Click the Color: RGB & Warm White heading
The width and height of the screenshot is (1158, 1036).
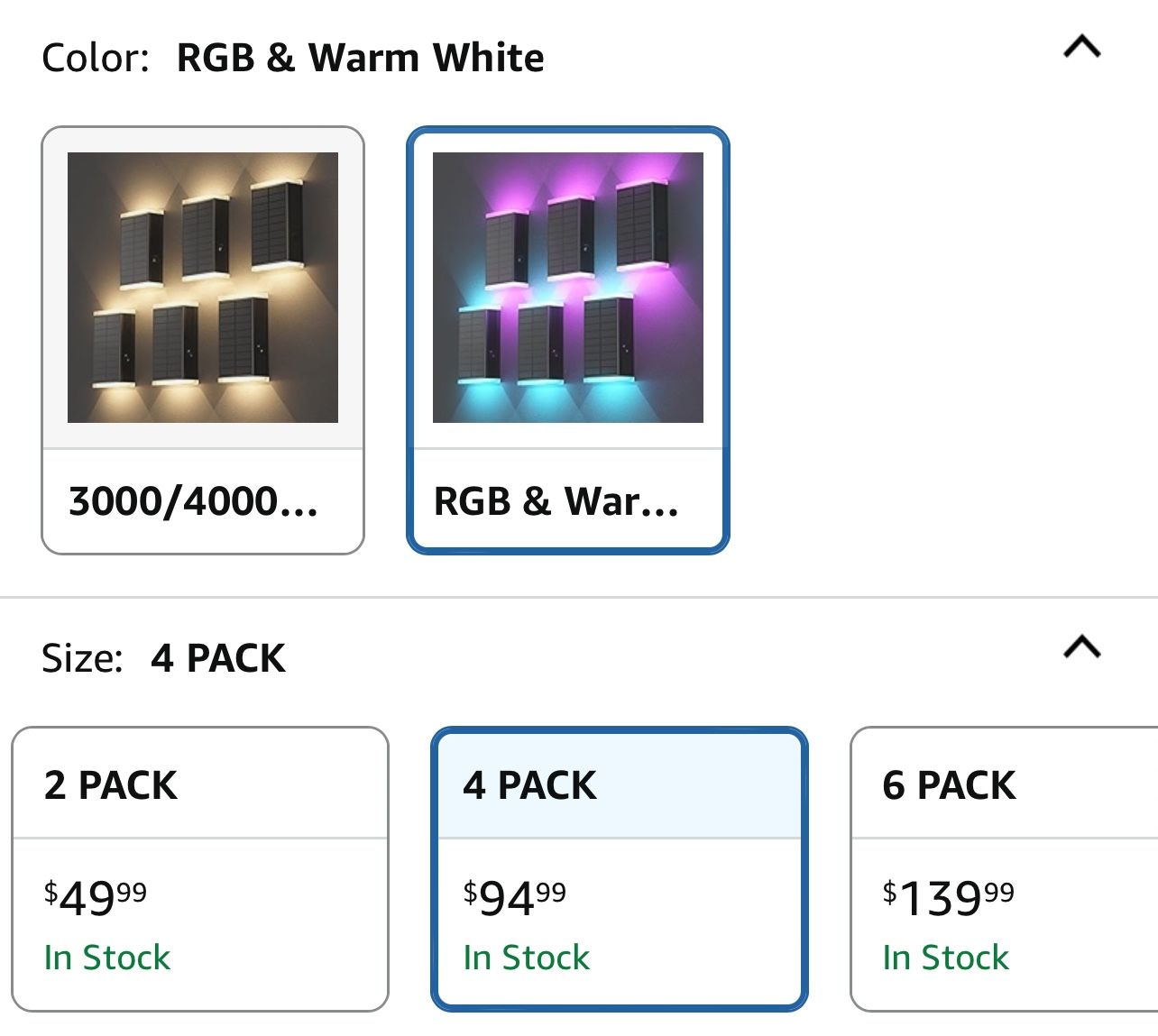point(293,58)
